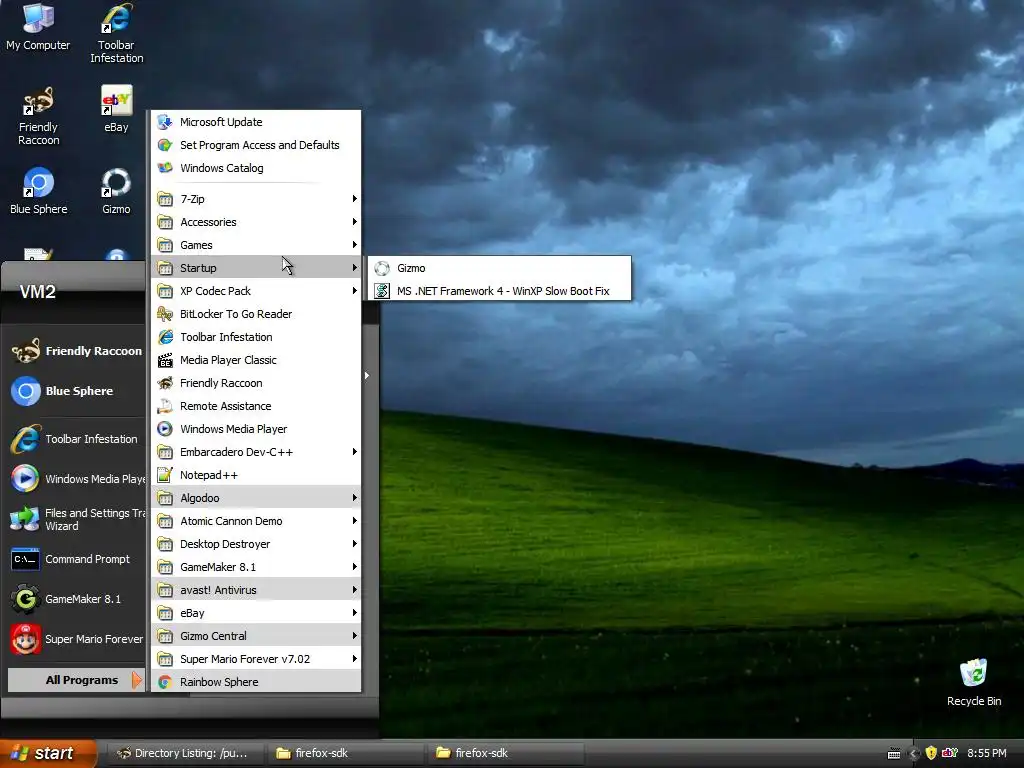Click Media Player Classic clapperboard icon
This screenshot has width=1024, height=768.
click(x=165, y=360)
